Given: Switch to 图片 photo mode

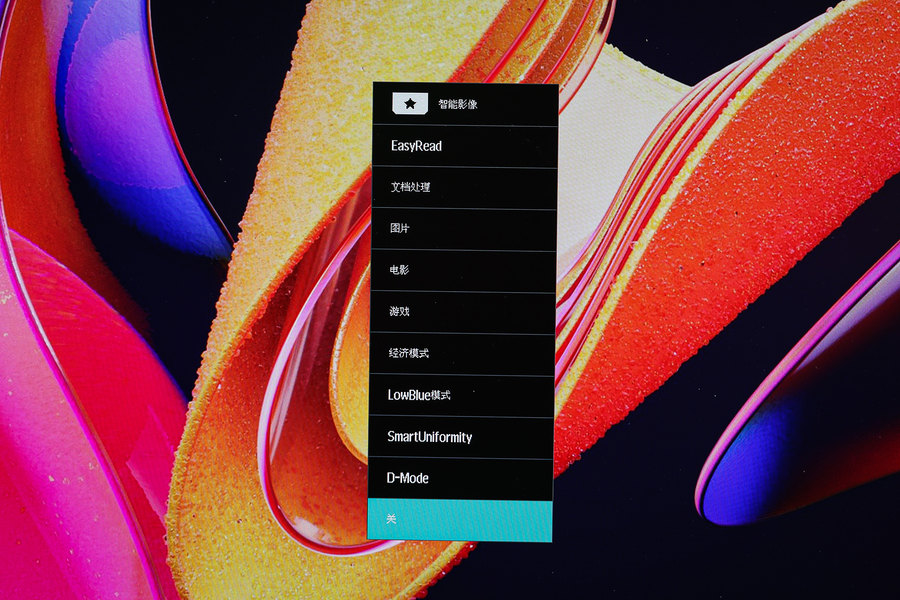Looking at the screenshot, I should tap(400, 229).
